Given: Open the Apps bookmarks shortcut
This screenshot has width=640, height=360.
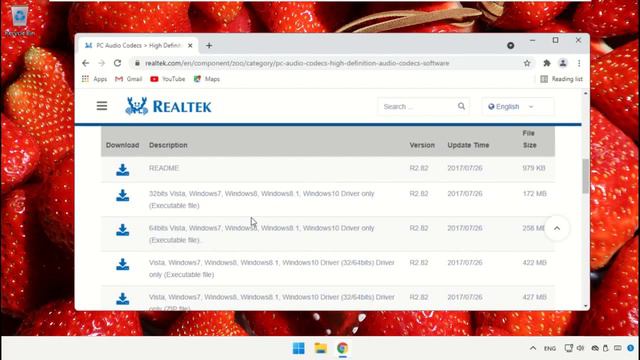Looking at the screenshot, I should 94,79.
